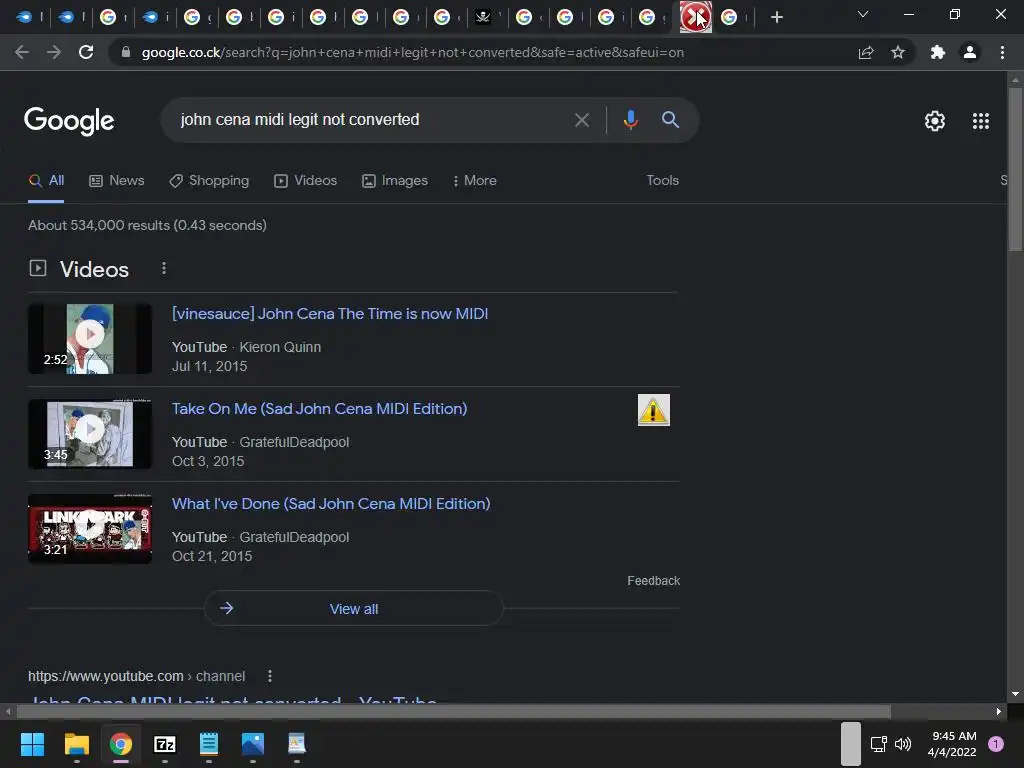The image size is (1024, 768).
Task: Switch to Shopping results
Action: (x=209, y=181)
